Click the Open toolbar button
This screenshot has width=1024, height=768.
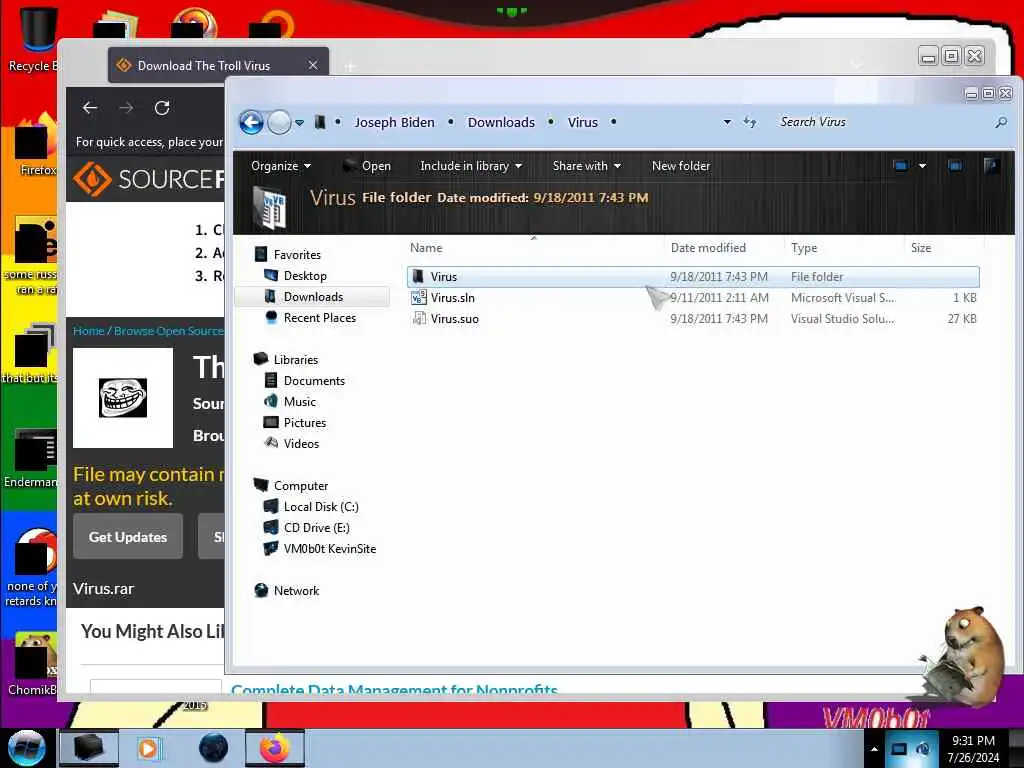click(367, 166)
